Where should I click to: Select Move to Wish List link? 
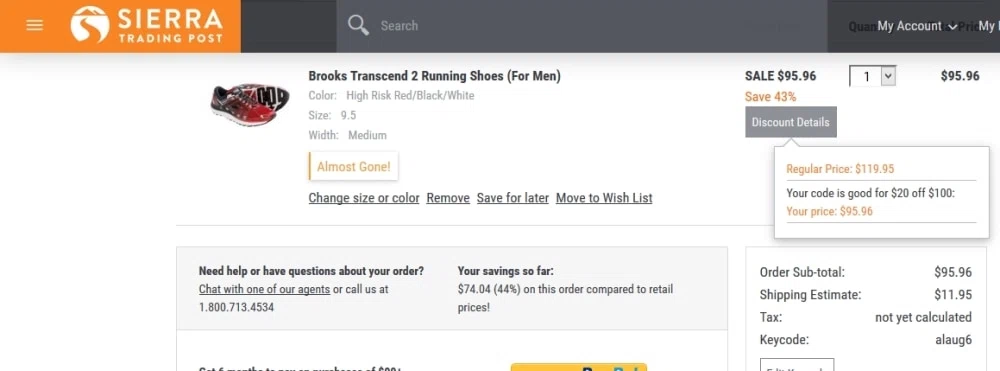pos(604,198)
